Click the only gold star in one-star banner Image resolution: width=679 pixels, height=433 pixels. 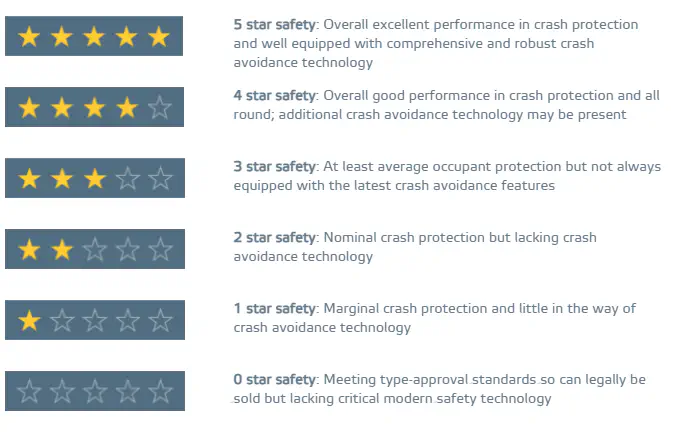click(30, 321)
